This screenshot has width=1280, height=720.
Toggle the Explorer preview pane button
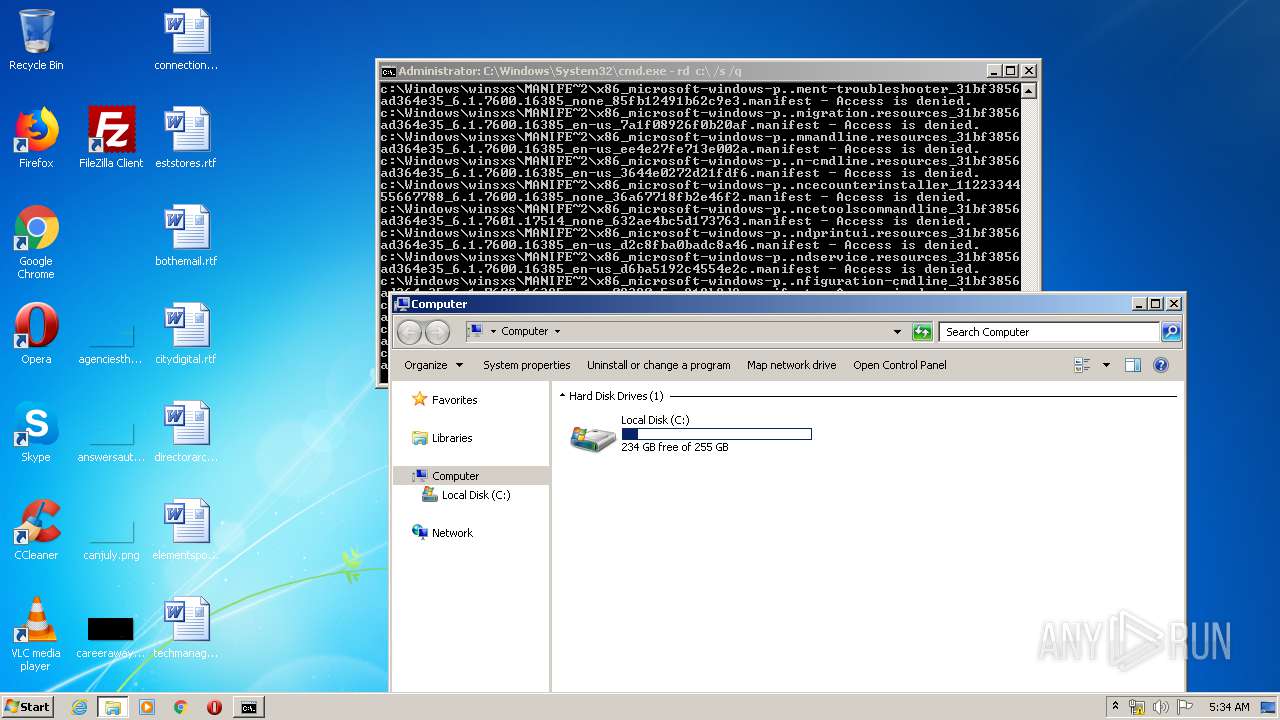pos(1133,365)
